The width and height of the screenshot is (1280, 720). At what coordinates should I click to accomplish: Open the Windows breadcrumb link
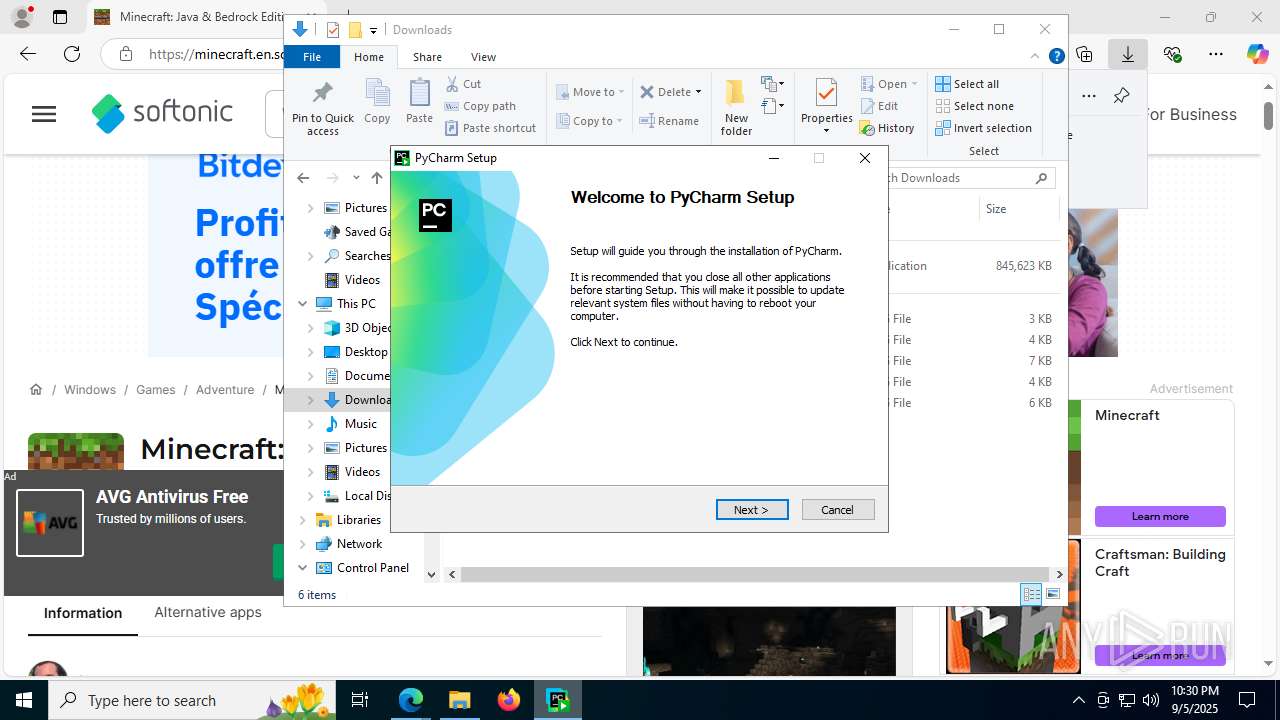(x=90, y=390)
